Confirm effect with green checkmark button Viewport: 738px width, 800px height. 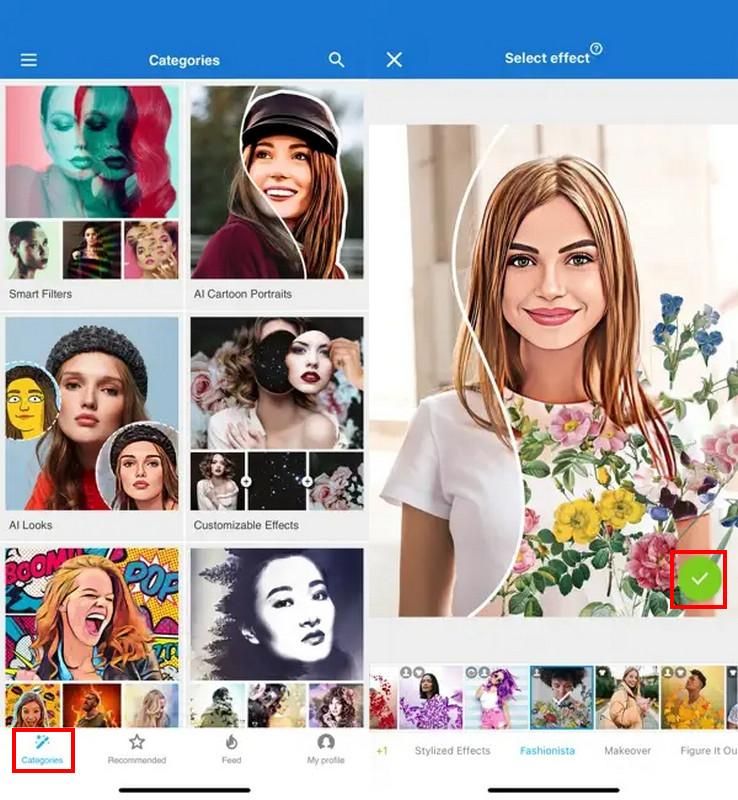pos(699,579)
